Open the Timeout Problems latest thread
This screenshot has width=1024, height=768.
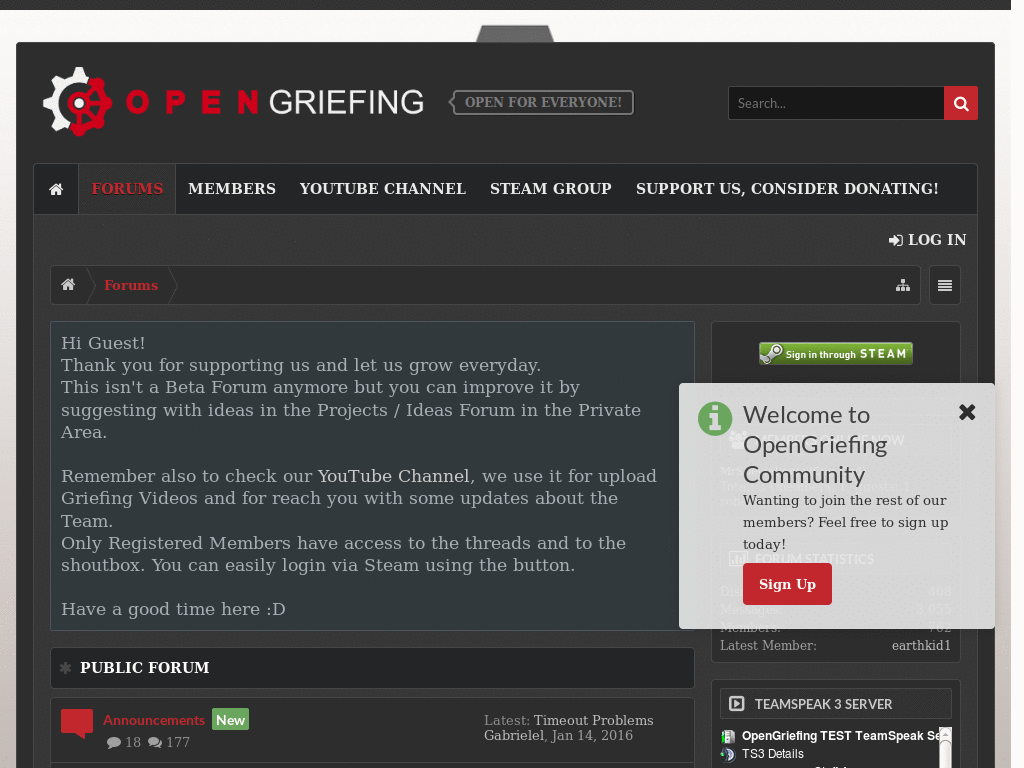(594, 720)
